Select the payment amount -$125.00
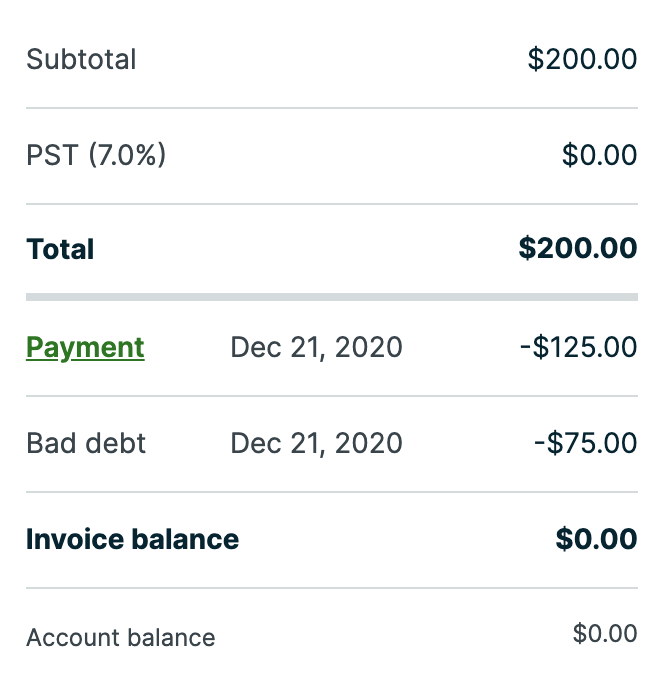 (x=578, y=347)
